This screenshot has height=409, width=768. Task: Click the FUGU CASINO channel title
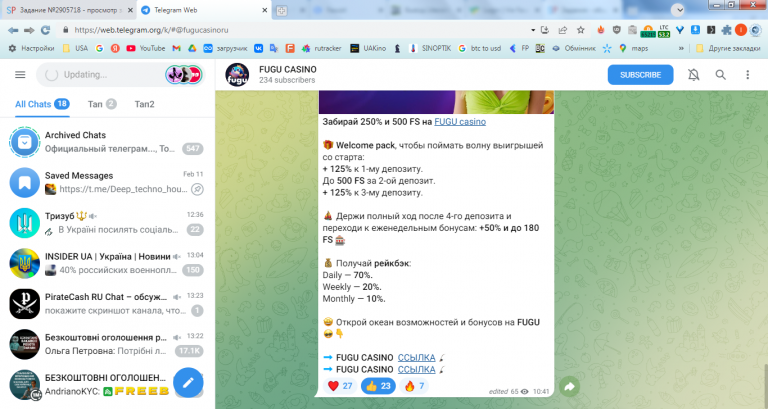[288, 70]
